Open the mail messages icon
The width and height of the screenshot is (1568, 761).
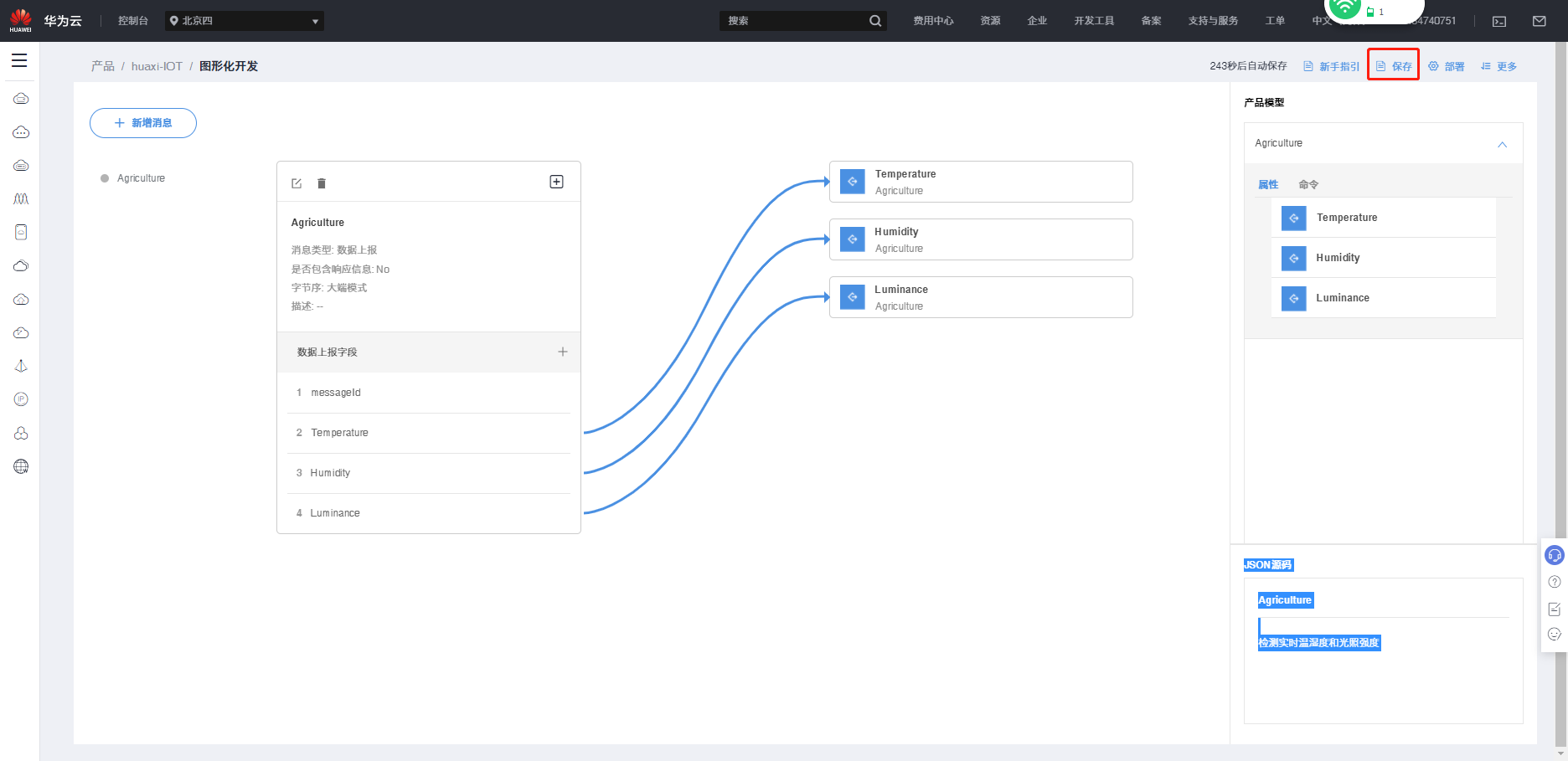[1540, 21]
